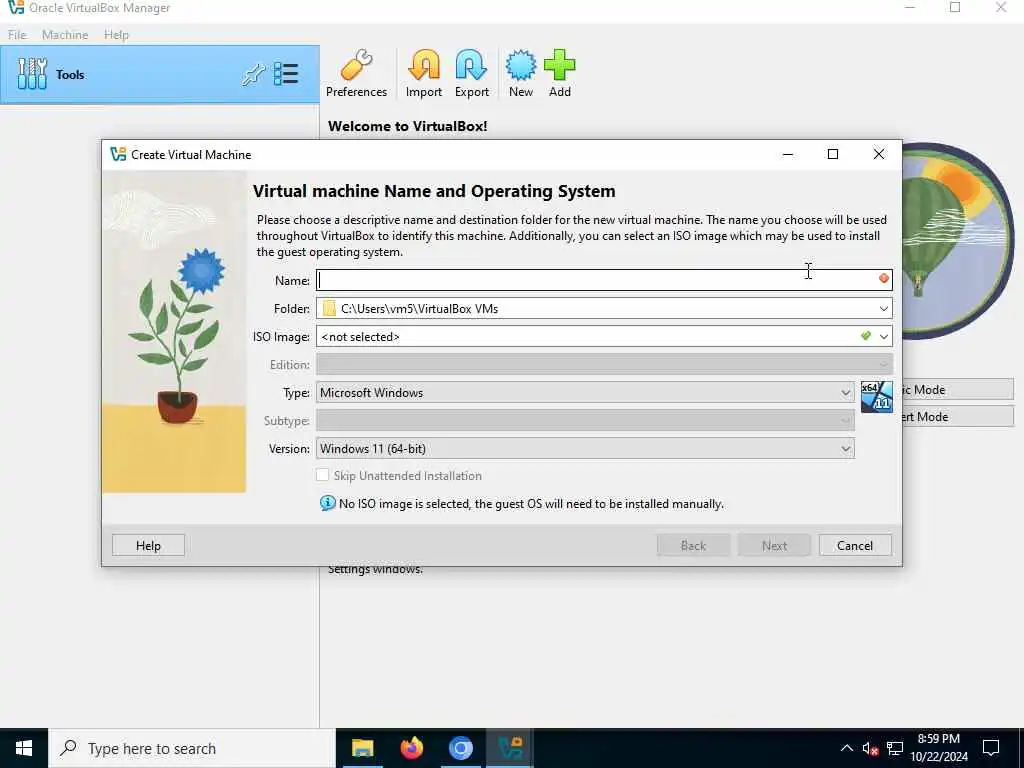The height and width of the screenshot is (768, 1024).
Task: Click the muted speaker tray icon
Action: [870, 748]
